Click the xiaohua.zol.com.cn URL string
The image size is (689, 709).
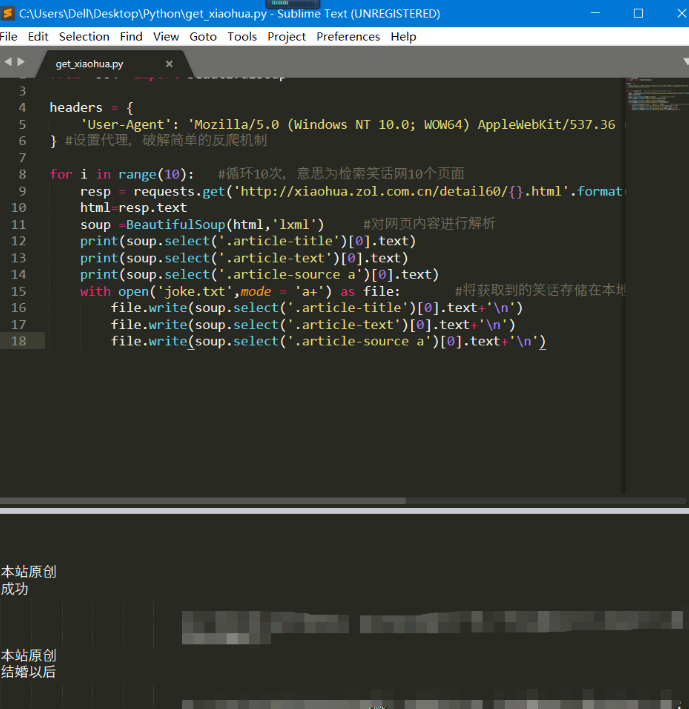pos(401,191)
